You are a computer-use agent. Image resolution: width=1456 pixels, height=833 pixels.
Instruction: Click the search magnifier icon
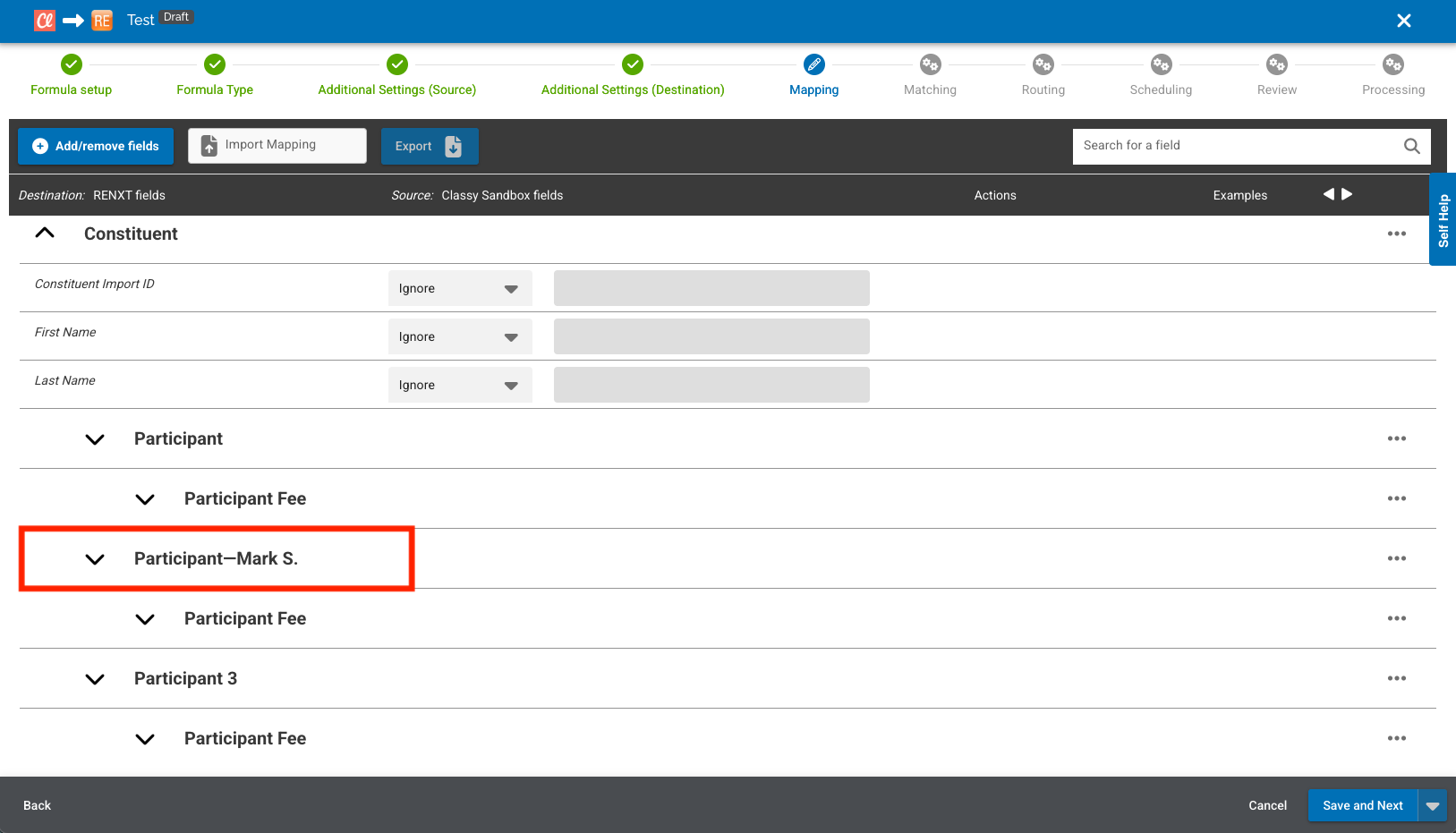tap(1411, 146)
